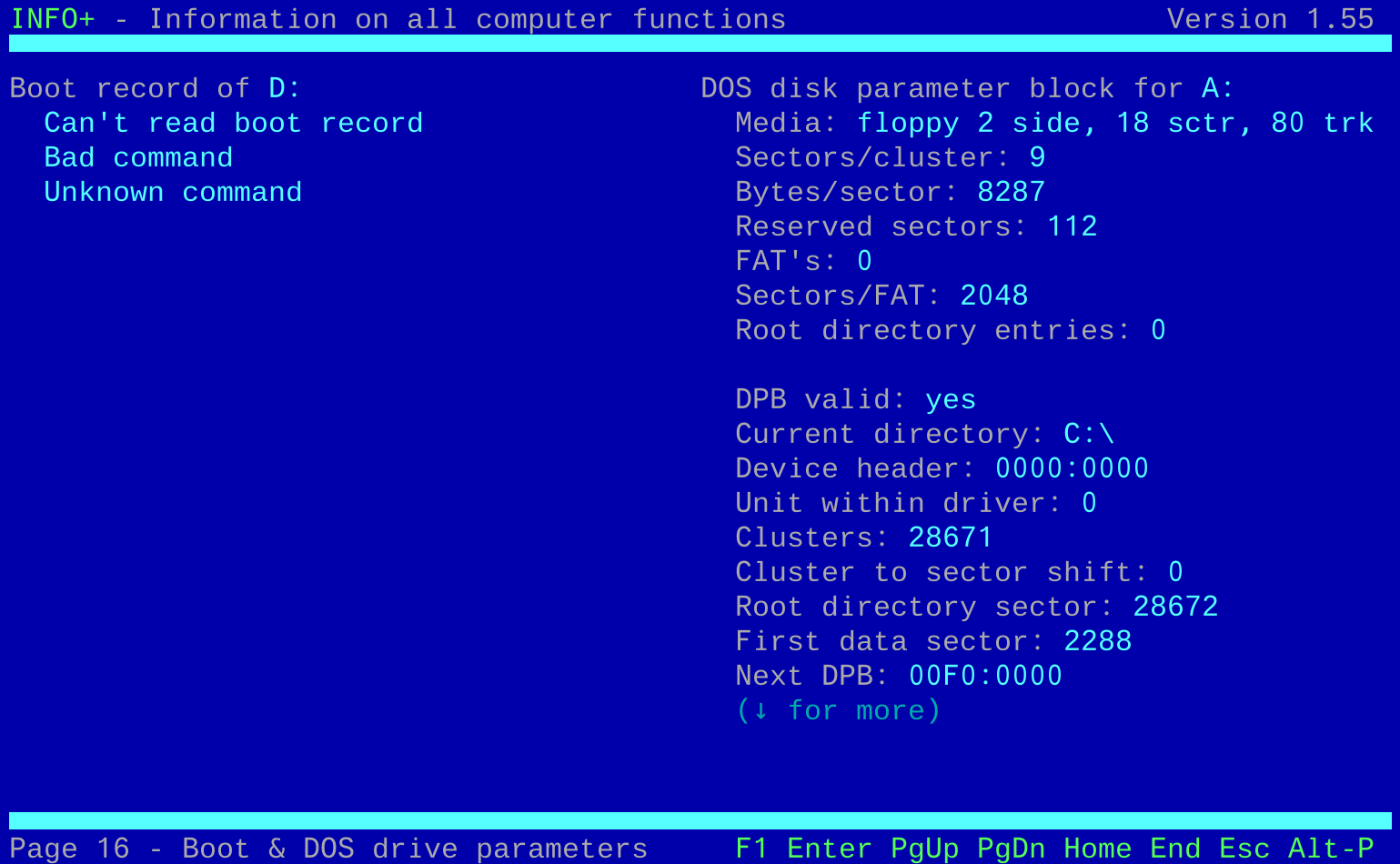1400x864 pixels.
Task: Select the 'Boot record of D:' heading
Action: point(155,88)
